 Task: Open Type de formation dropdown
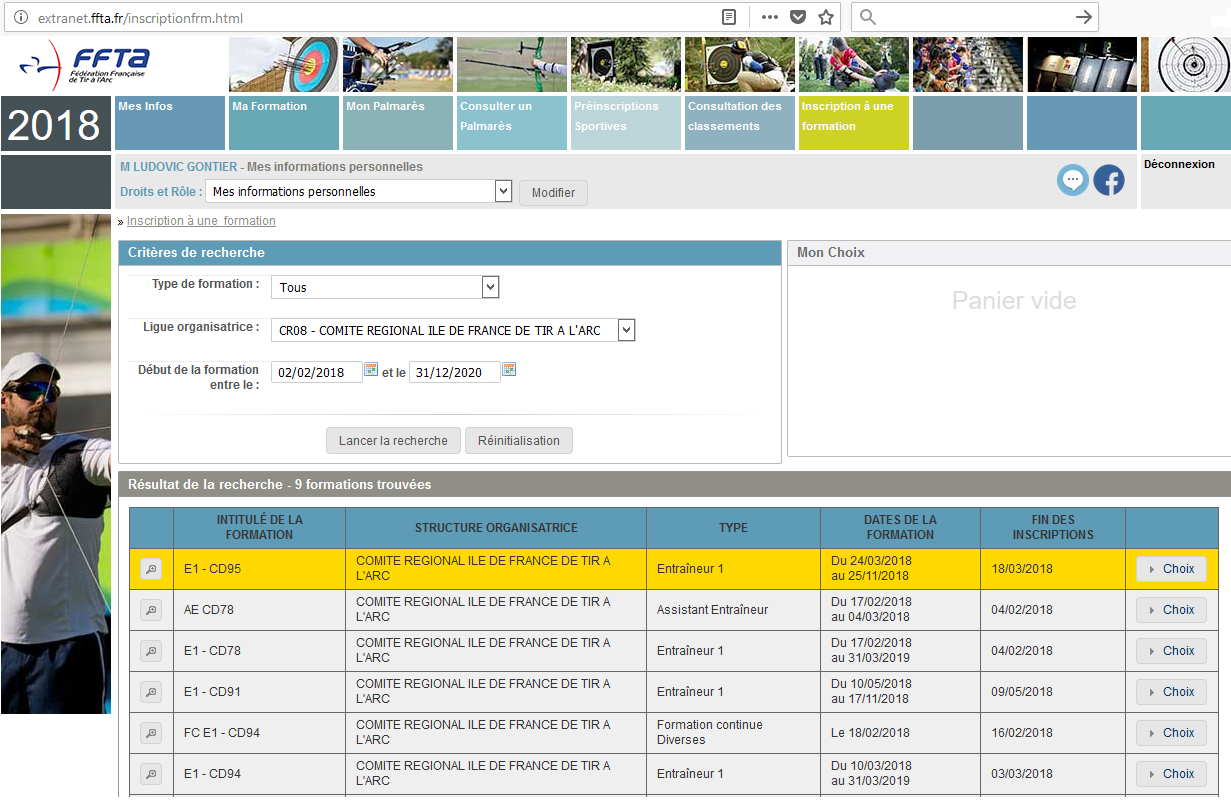tap(385, 287)
